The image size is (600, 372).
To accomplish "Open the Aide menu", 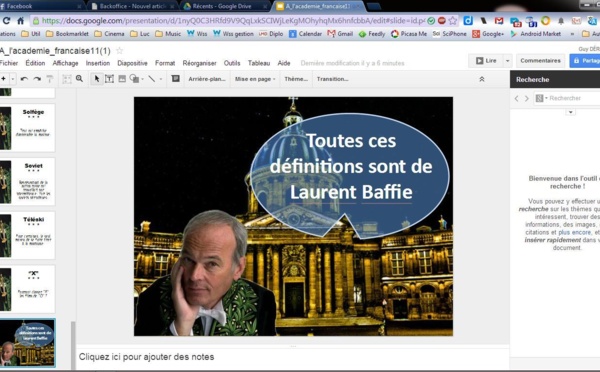I will point(284,63).
